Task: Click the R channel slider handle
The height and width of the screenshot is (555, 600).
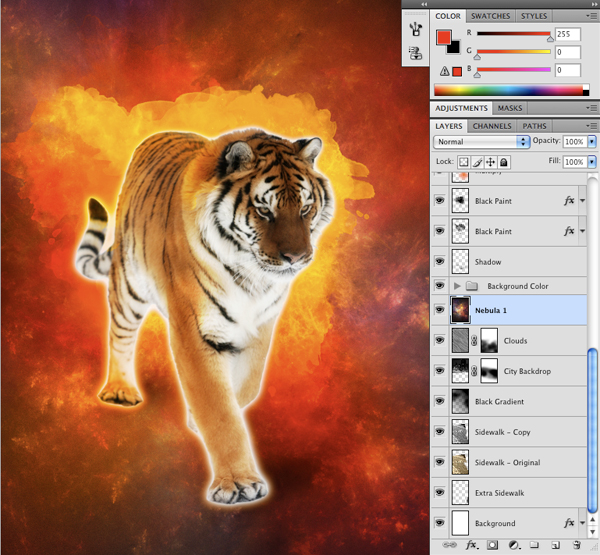Action: [550, 38]
